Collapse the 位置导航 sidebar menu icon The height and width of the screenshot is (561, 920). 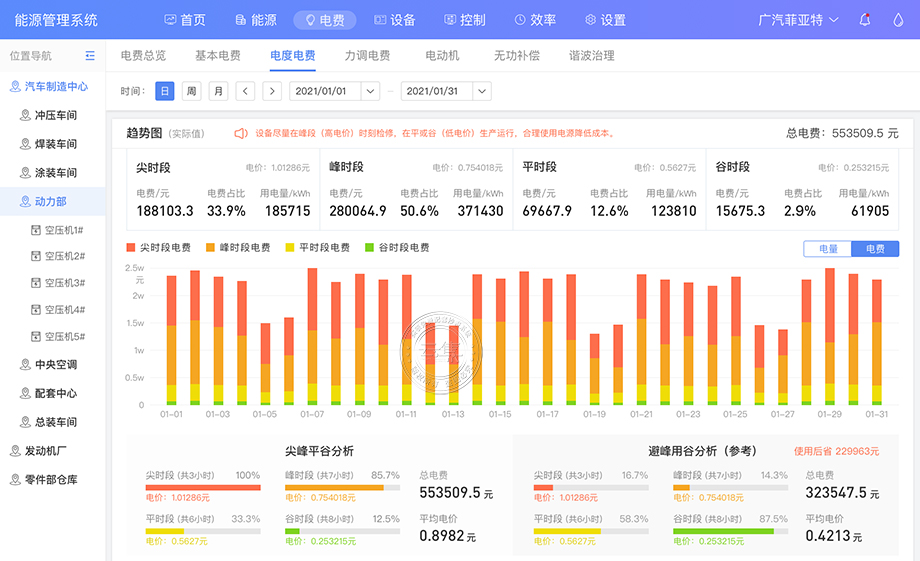(90, 56)
